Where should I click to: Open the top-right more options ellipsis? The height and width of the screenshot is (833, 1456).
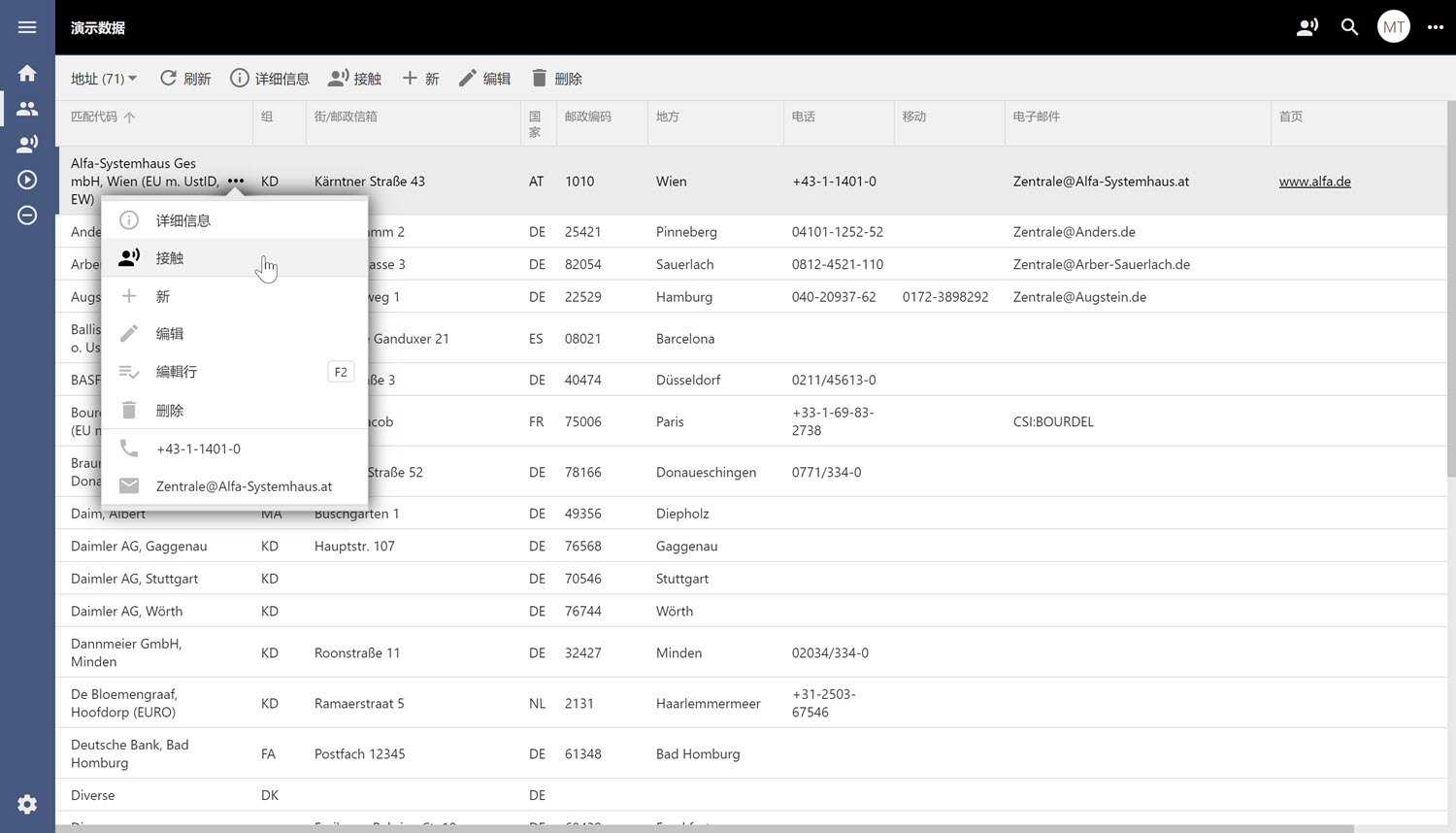[1435, 27]
